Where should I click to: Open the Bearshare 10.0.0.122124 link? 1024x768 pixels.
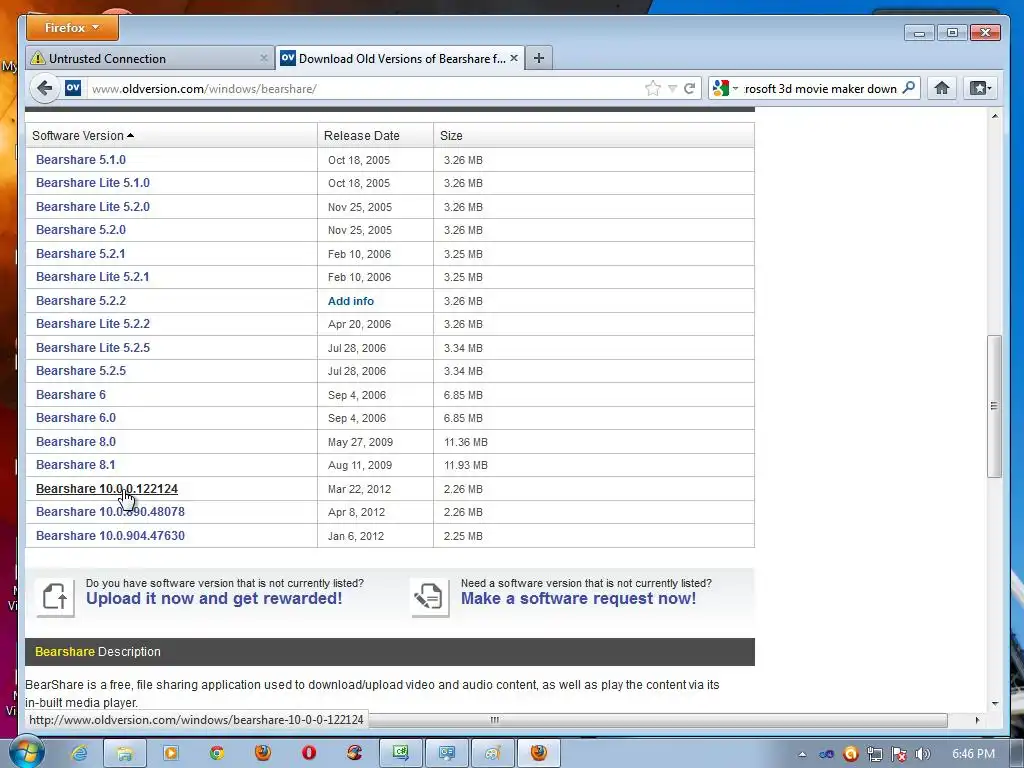[x=107, y=489]
